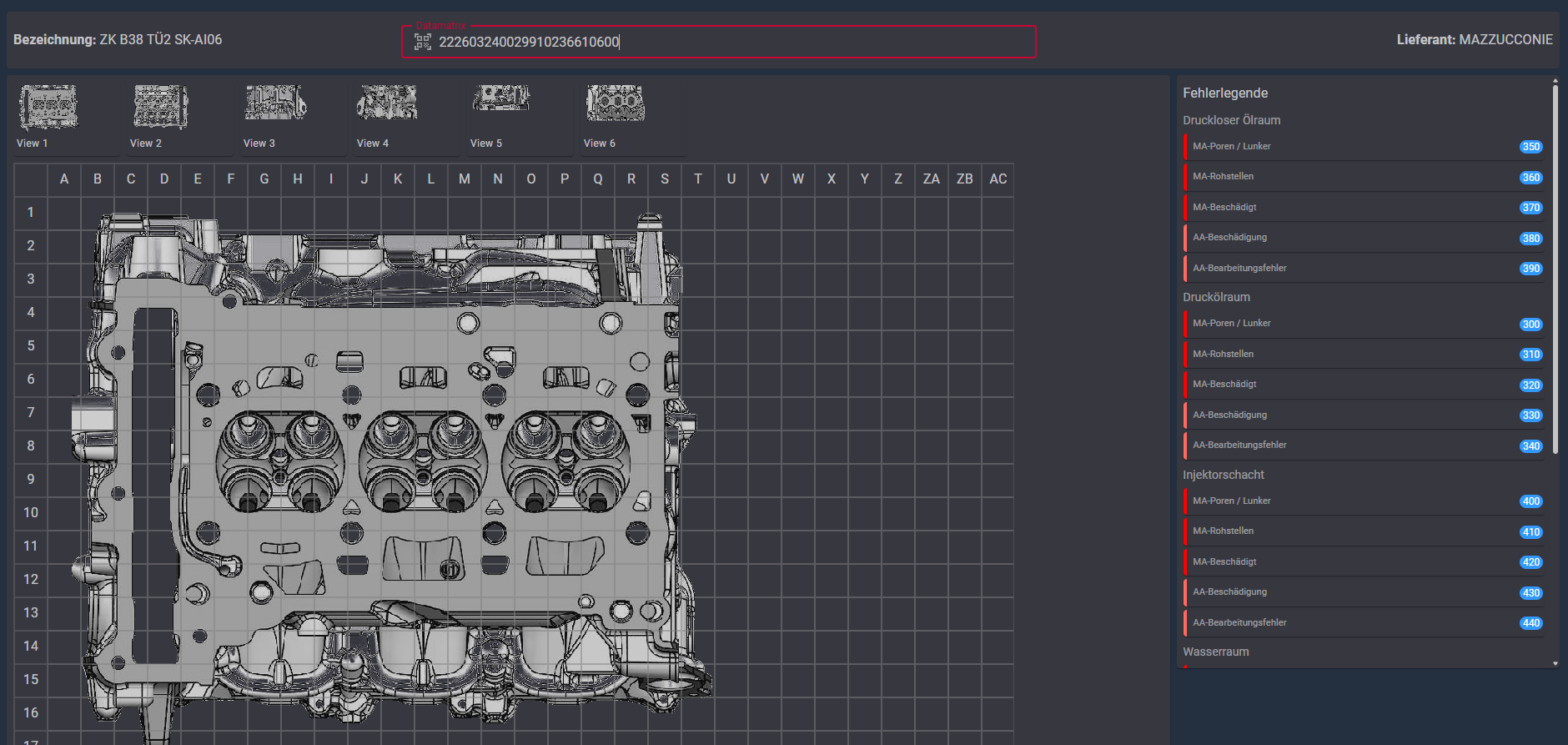Image resolution: width=1568 pixels, height=745 pixels.
Task: Click the Bezeichnung ZK B38 TÜ2 label
Action: coord(118,39)
